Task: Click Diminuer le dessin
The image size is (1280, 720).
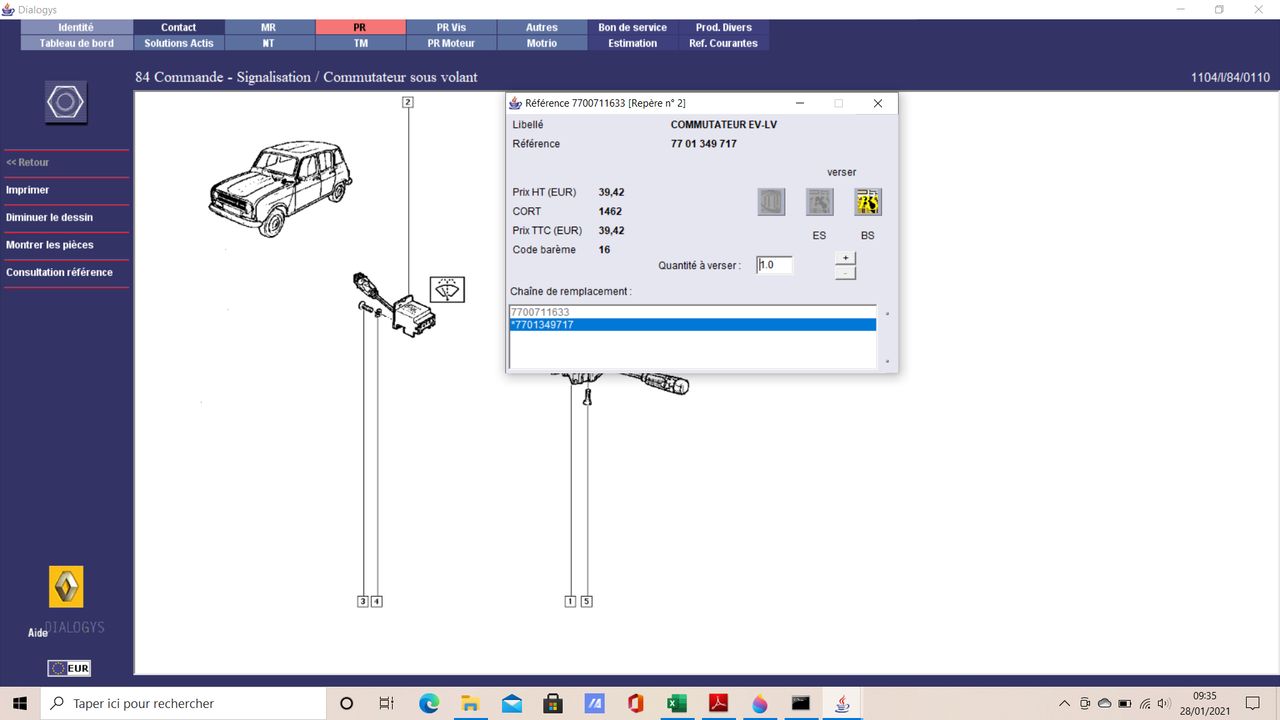Action: pos(49,217)
